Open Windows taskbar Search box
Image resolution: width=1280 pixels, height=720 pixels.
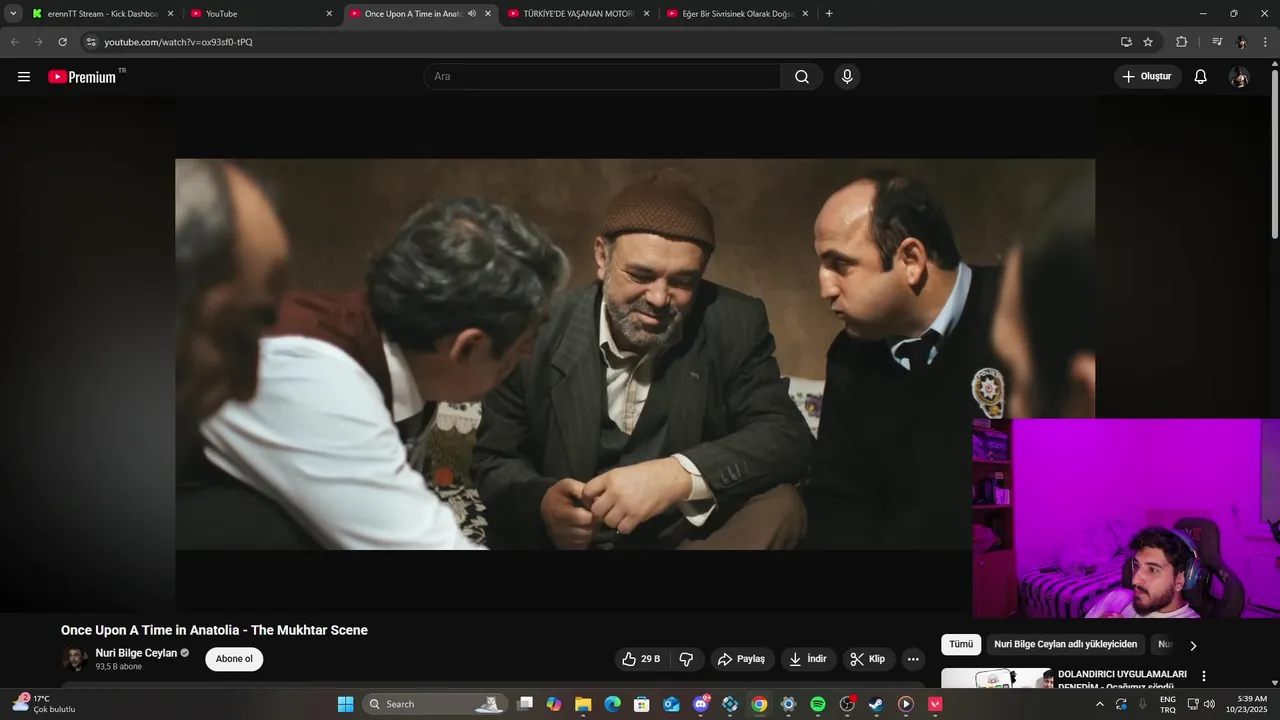[433, 704]
